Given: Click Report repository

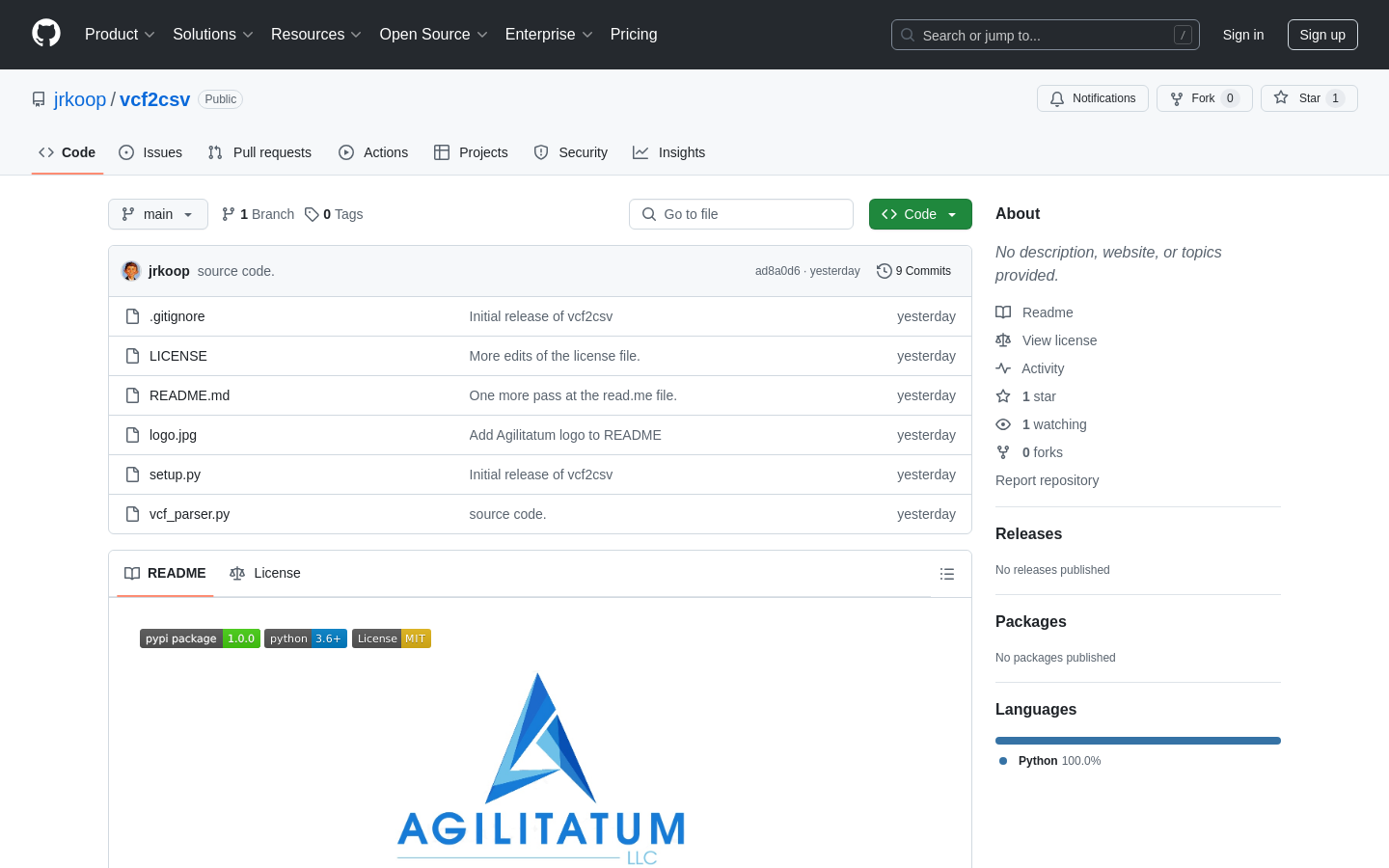Looking at the screenshot, I should point(1047,480).
